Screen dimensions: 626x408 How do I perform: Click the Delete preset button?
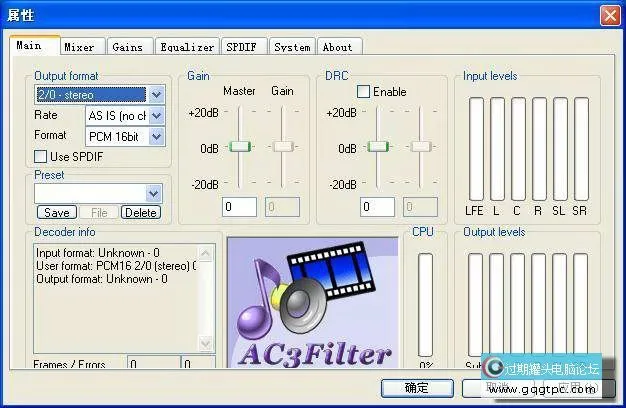tap(140, 212)
